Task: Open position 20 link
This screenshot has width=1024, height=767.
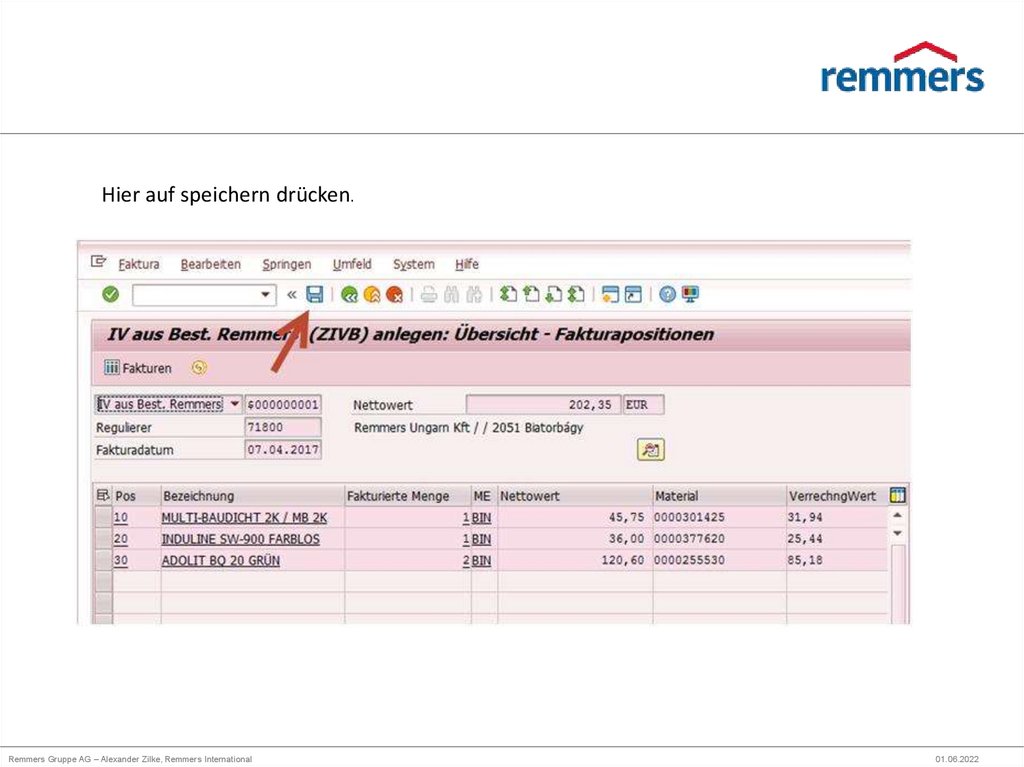Action: point(121,539)
